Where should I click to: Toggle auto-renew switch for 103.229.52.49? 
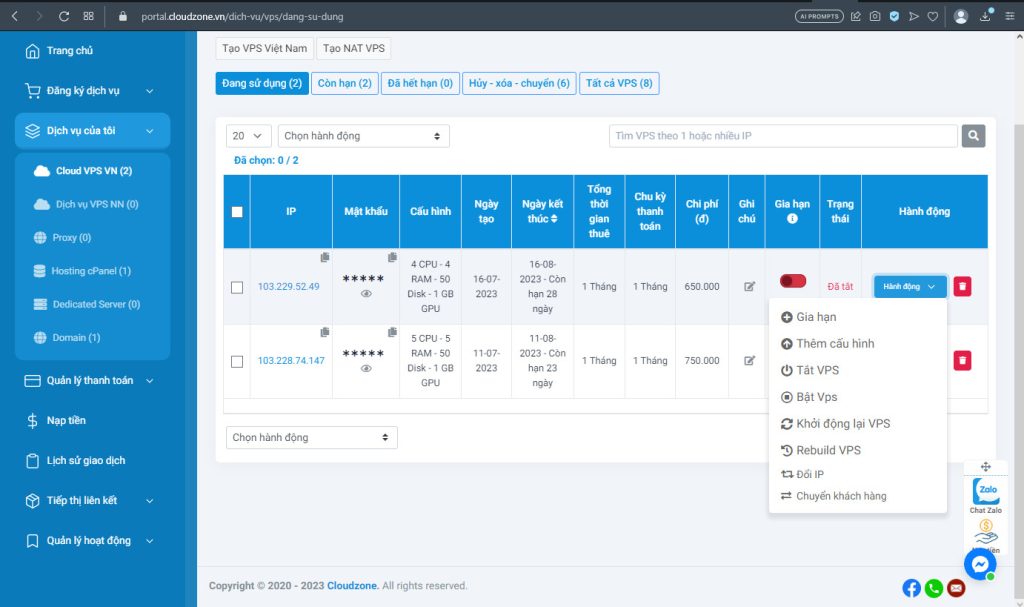coord(793,282)
